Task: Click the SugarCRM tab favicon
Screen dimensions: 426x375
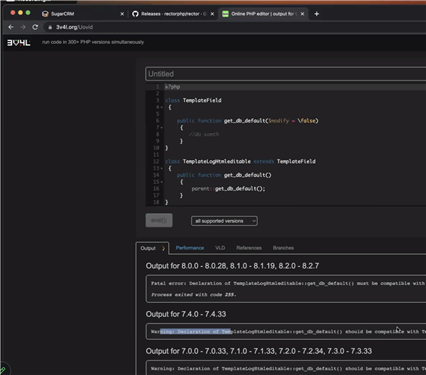Action: click(45, 14)
